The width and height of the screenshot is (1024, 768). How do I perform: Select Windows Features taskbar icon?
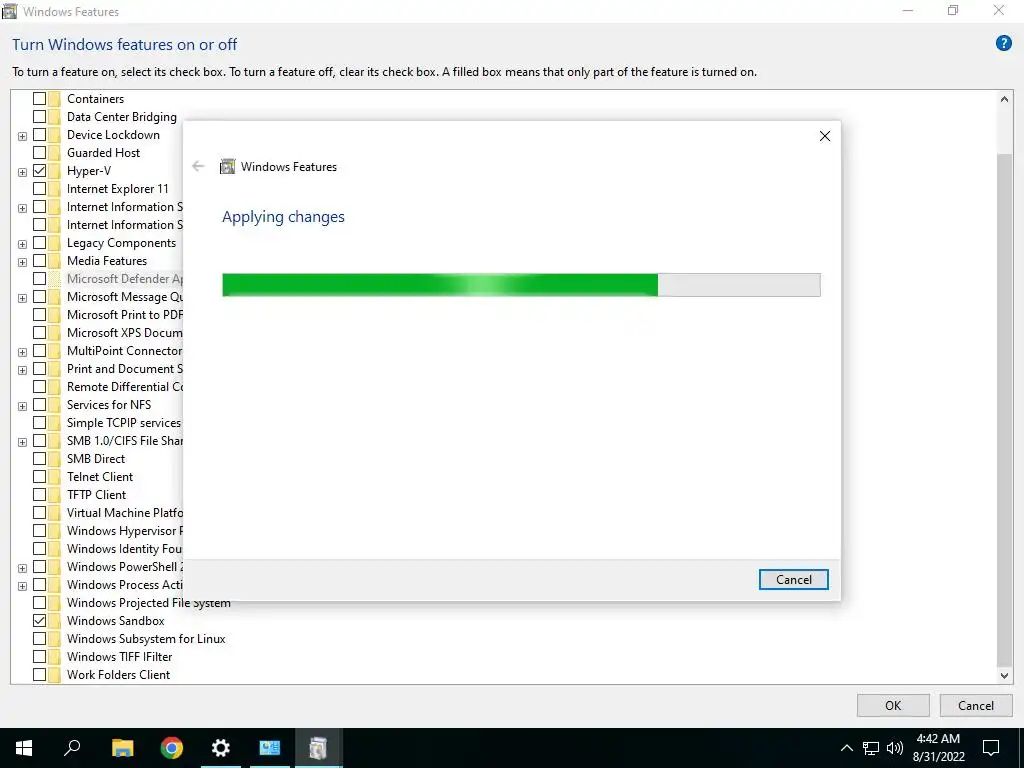coord(319,748)
